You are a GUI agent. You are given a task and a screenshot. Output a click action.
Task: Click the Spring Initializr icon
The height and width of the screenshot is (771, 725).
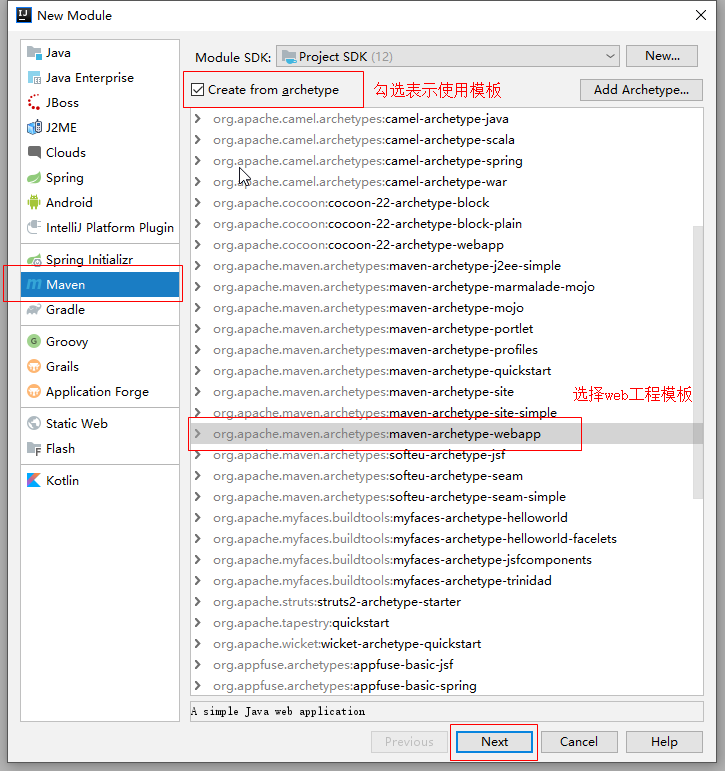[x=34, y=260]
